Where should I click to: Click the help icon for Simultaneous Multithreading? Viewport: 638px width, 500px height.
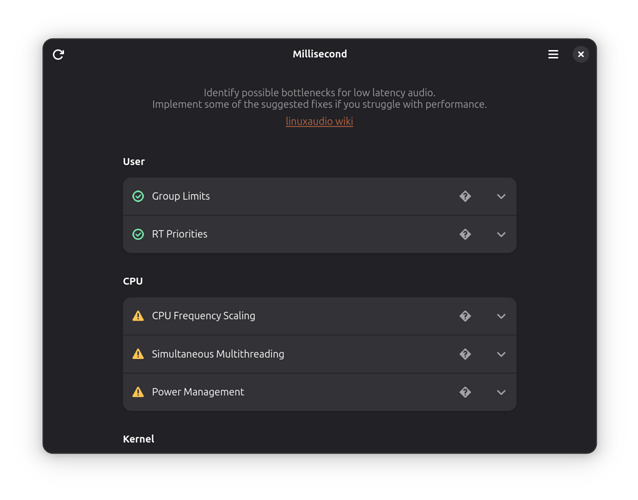465,354
